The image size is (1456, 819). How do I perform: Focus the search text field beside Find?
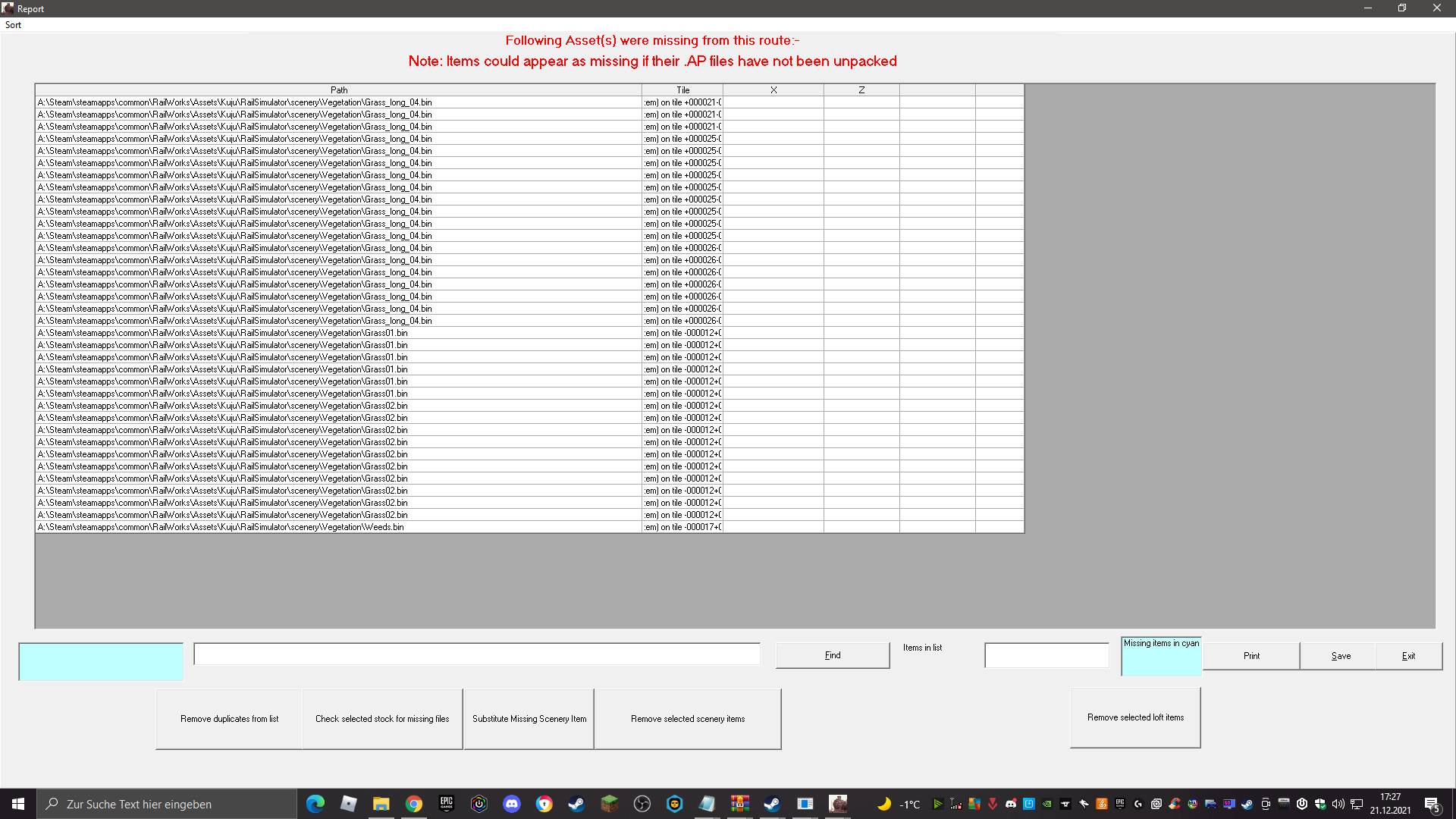(476, 654)
